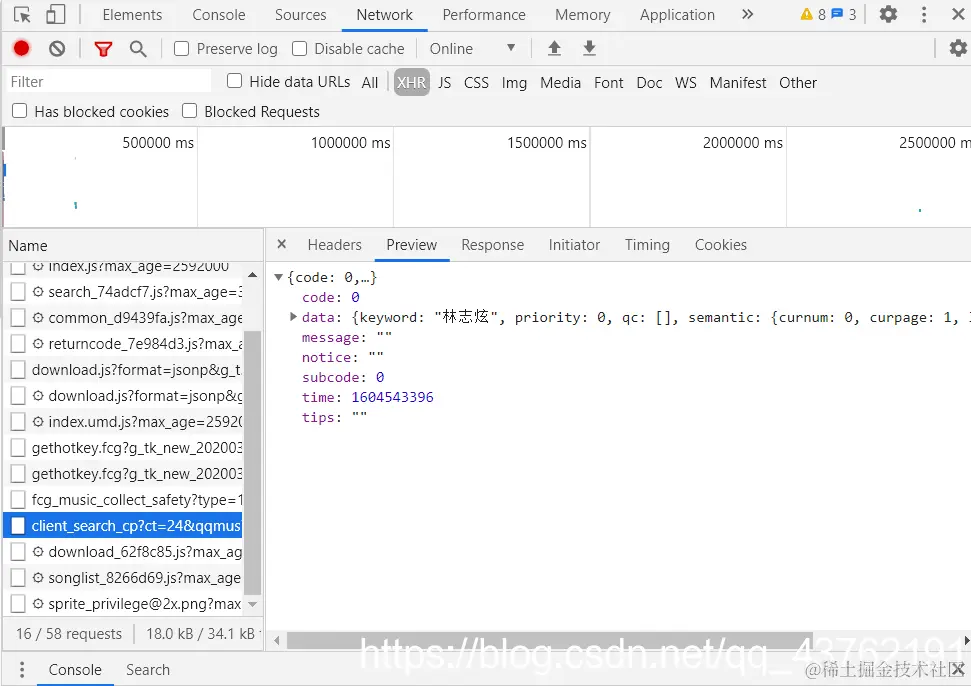The height and width of the screenshot is (686, 971).
Task: Filter requests by All types
Action: pos(370,82)
